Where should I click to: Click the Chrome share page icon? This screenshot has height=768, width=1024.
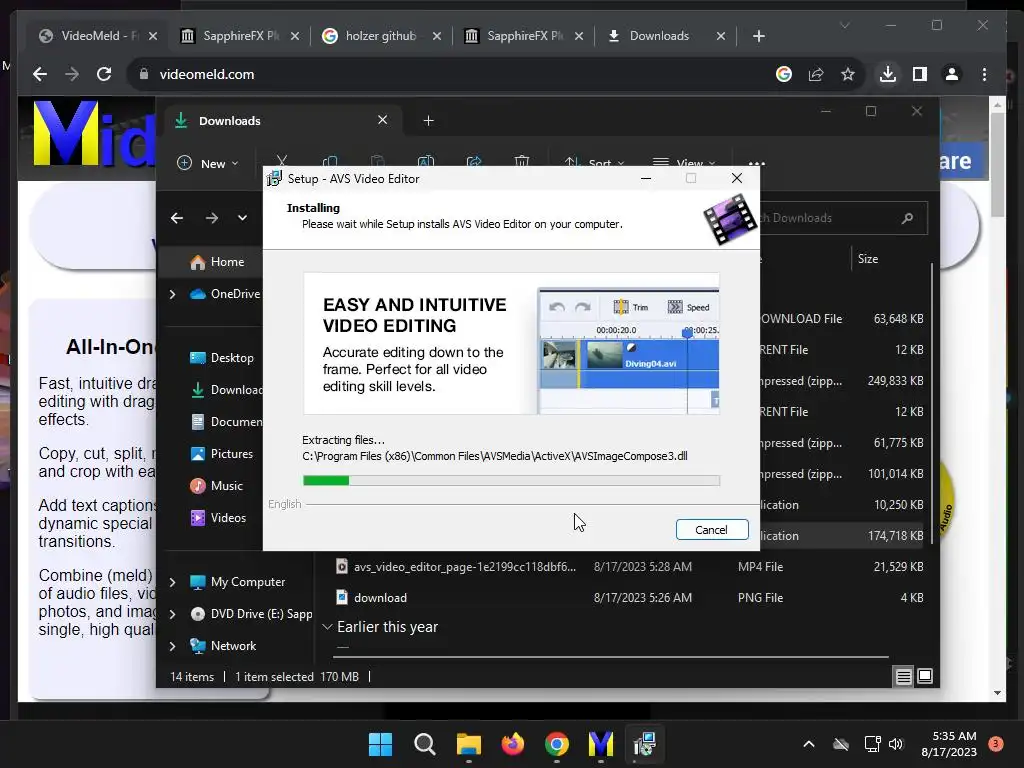[816, 74]
